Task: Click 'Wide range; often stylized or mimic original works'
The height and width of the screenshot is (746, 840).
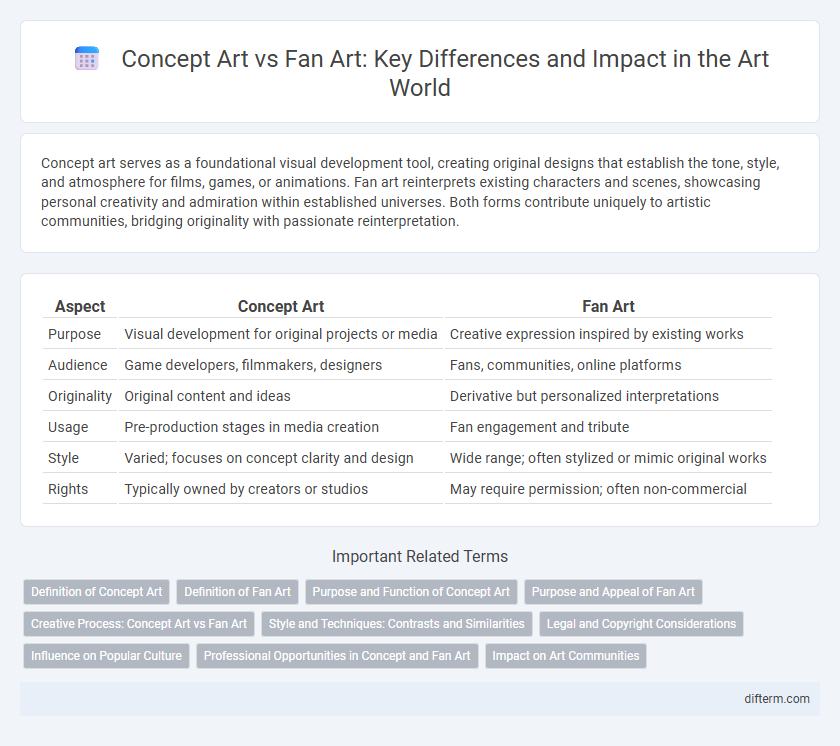Action: pos(608,458)
